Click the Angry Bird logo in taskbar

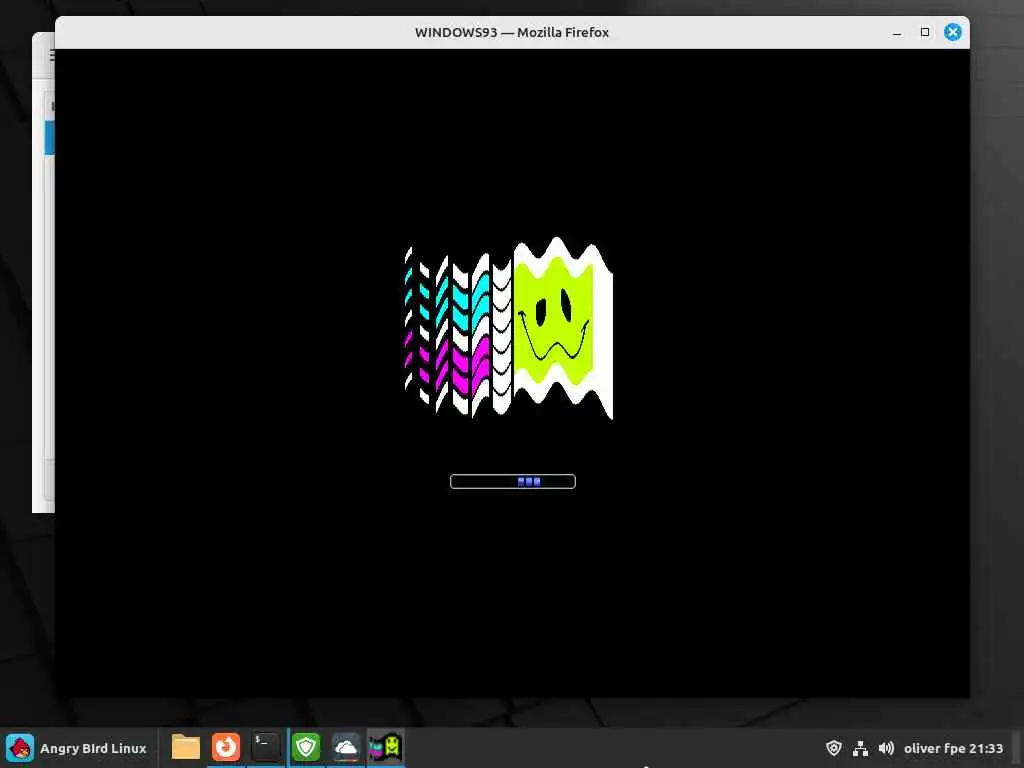click(x=20, y=748)
